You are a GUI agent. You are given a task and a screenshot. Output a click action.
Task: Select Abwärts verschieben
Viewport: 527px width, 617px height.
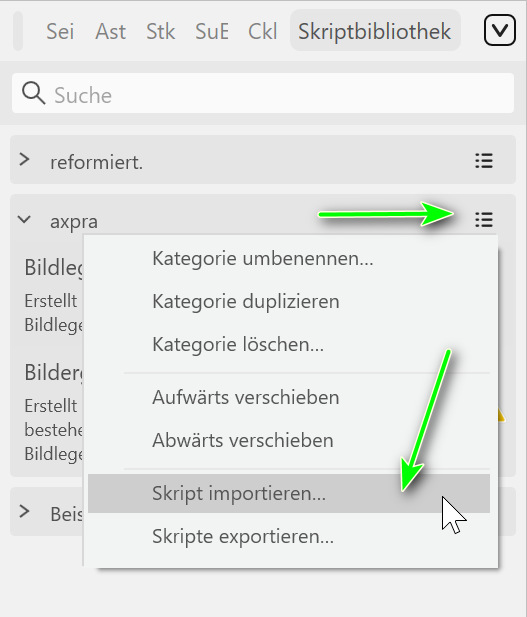point(289,440)
